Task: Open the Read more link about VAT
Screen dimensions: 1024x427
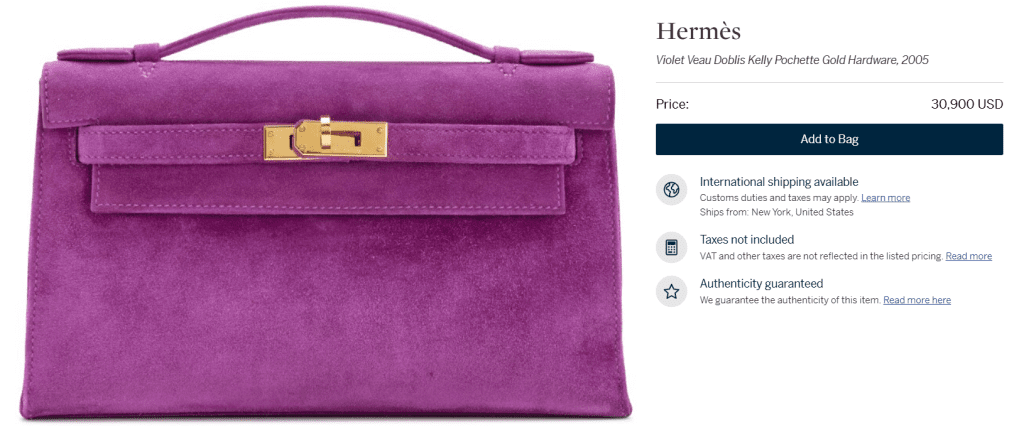Action: pos(968,256)
